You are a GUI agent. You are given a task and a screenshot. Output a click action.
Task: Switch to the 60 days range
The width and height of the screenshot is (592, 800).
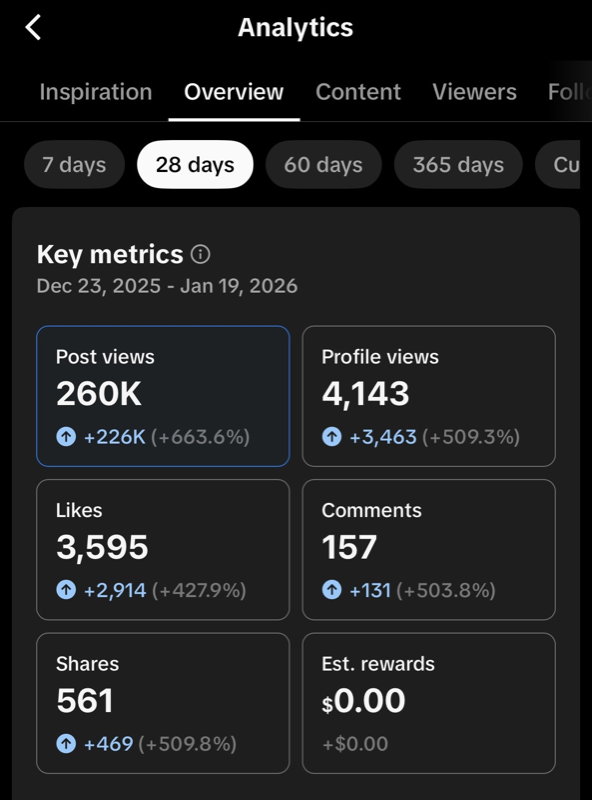click(322, 164)
